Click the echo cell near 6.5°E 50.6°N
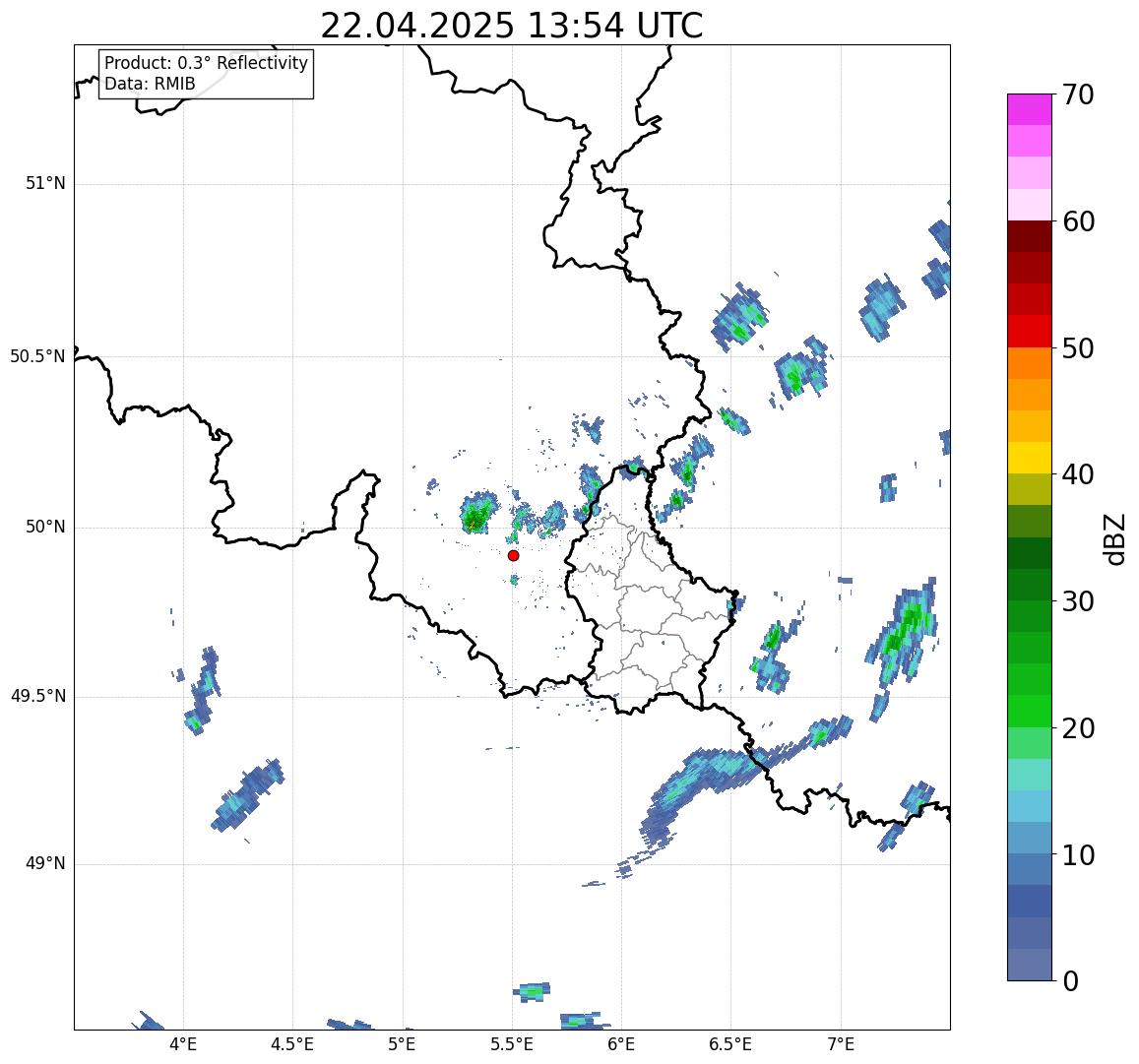The image size is (1139, 1064). (x=739, y=317)
